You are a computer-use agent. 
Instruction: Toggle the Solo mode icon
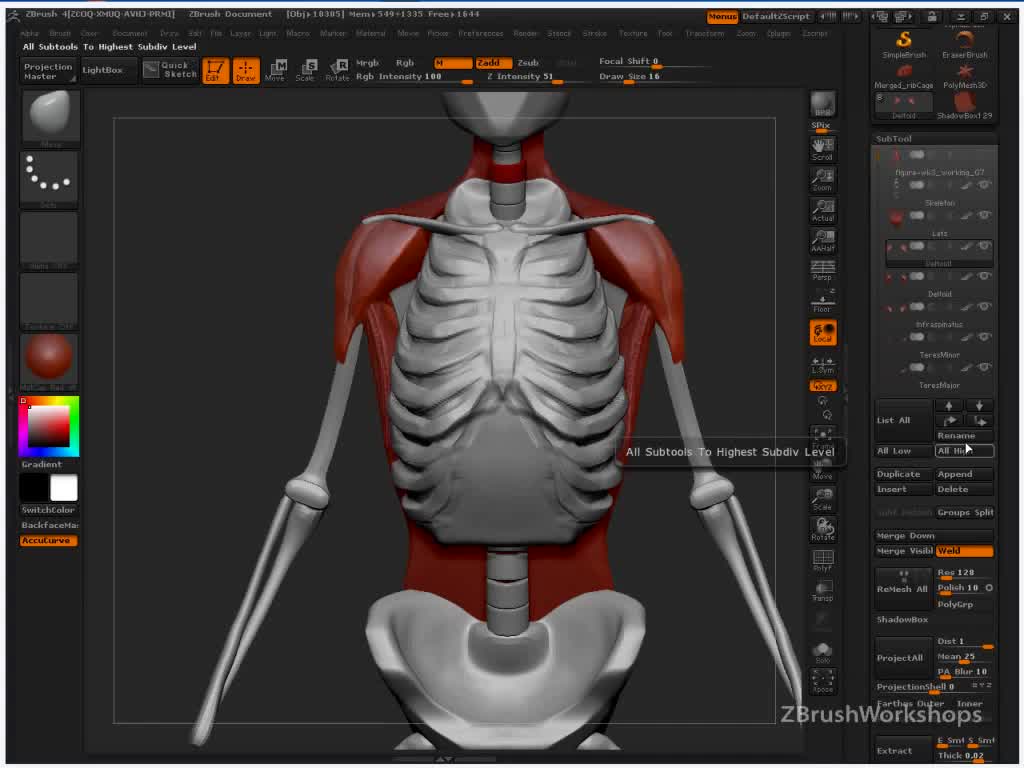coord(822,652)
